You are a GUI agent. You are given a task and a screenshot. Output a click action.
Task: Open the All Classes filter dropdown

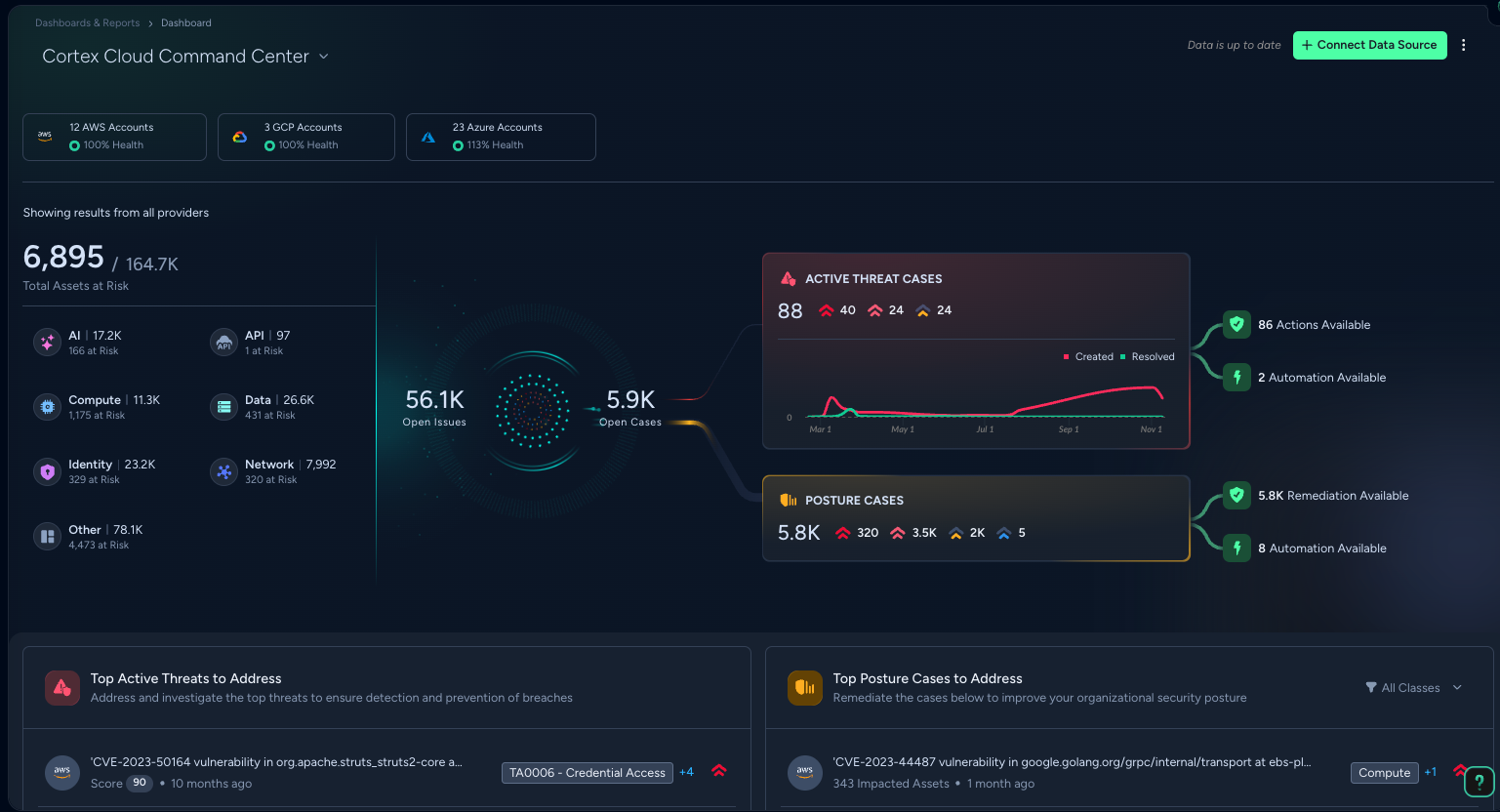1413,688
